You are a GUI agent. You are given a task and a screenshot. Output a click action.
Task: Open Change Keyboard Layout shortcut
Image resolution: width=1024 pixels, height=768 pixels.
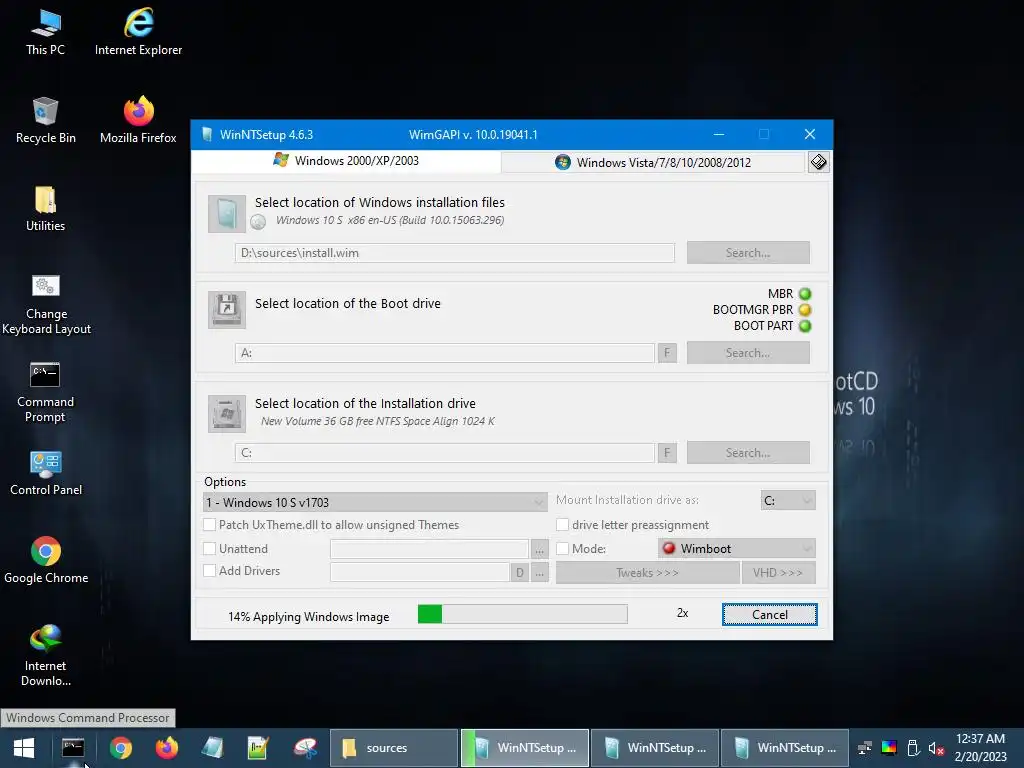46,304
